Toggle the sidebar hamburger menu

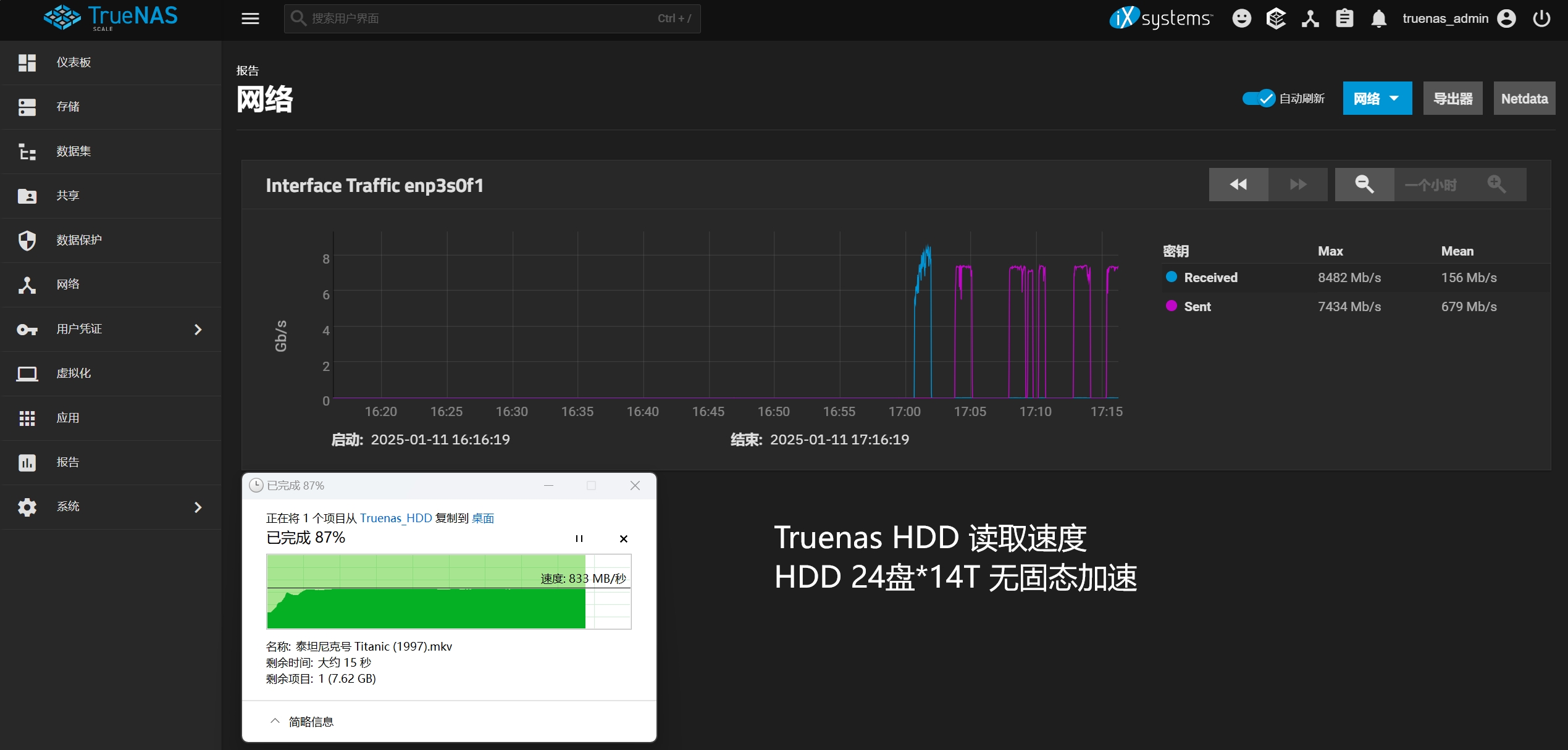pos(250,19)
